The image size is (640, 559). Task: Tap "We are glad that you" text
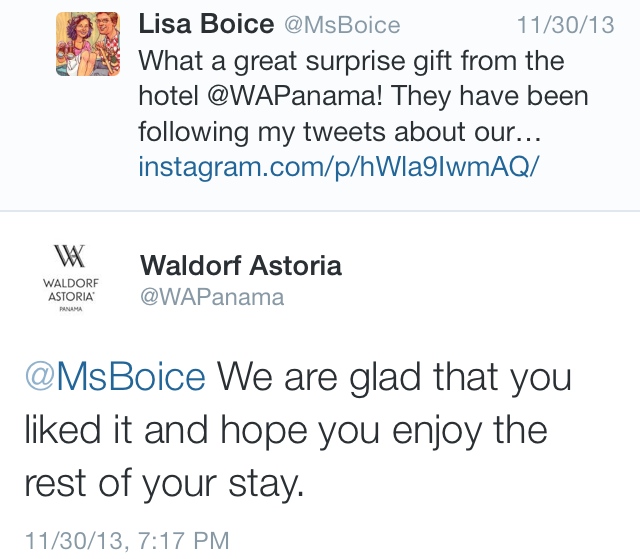(x=394, y=378)
